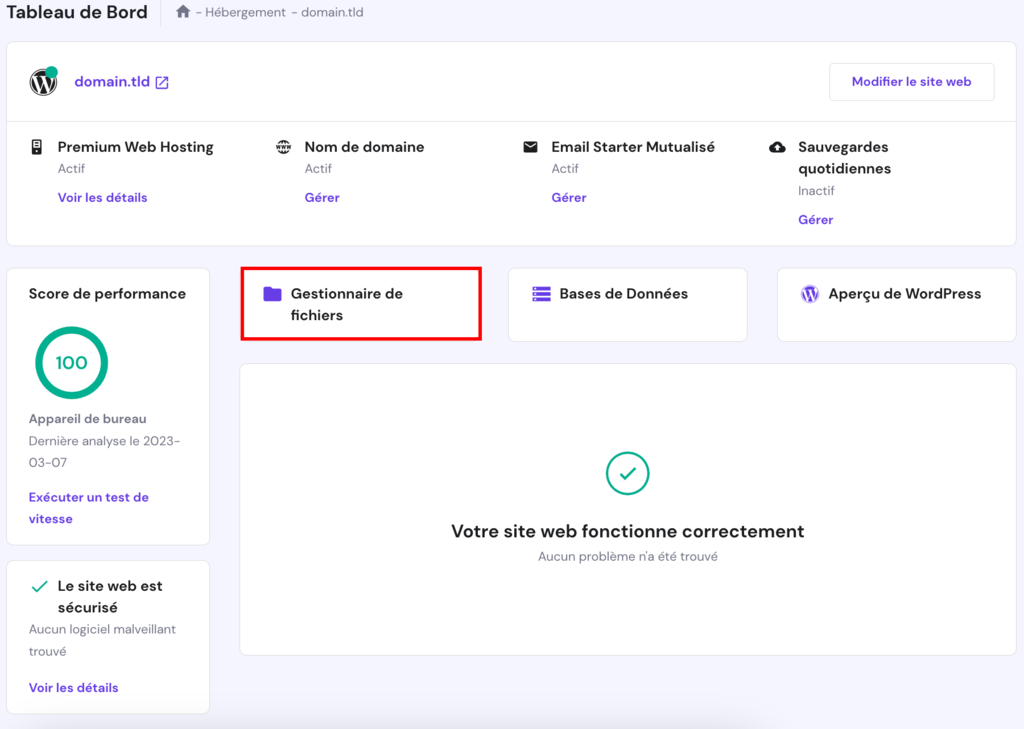Viewport: 1024px width, 729px height.
Task: Open Voir les détails for Premium Web Hosting
Action: [x=103, y=197]
